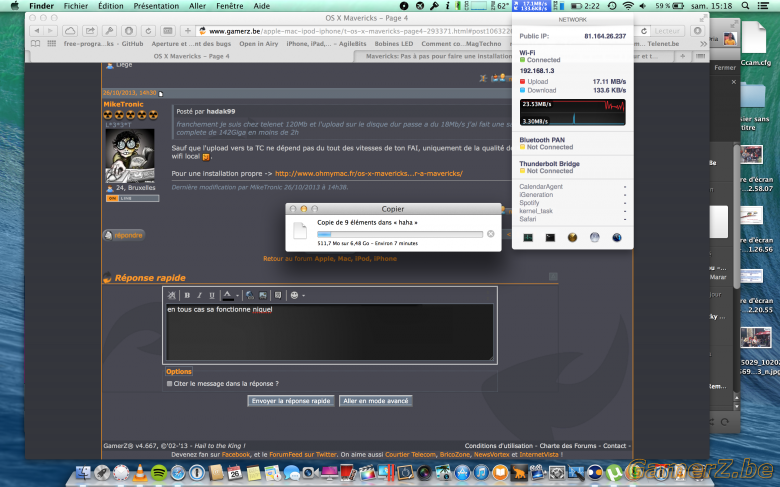Click the copy progress bar
Viewport: 780px width, 487px height.
(x=400, y=234)
